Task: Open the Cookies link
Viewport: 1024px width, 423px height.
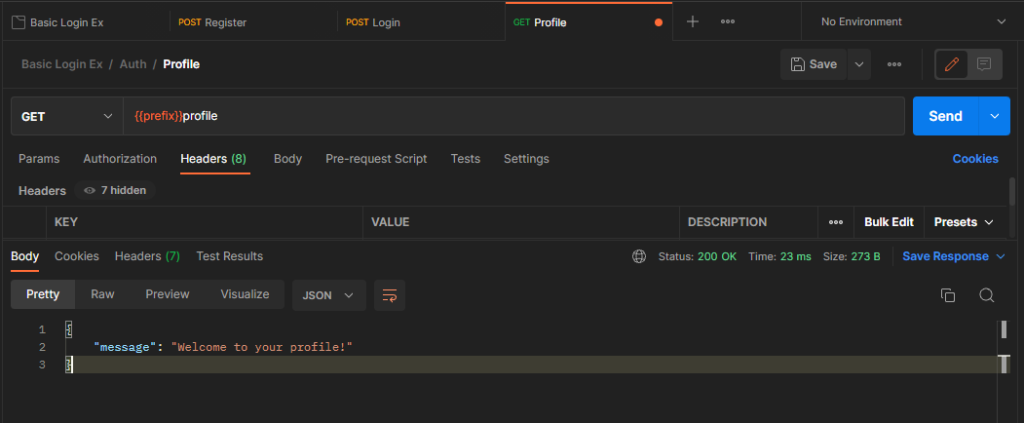Action: 975,159
